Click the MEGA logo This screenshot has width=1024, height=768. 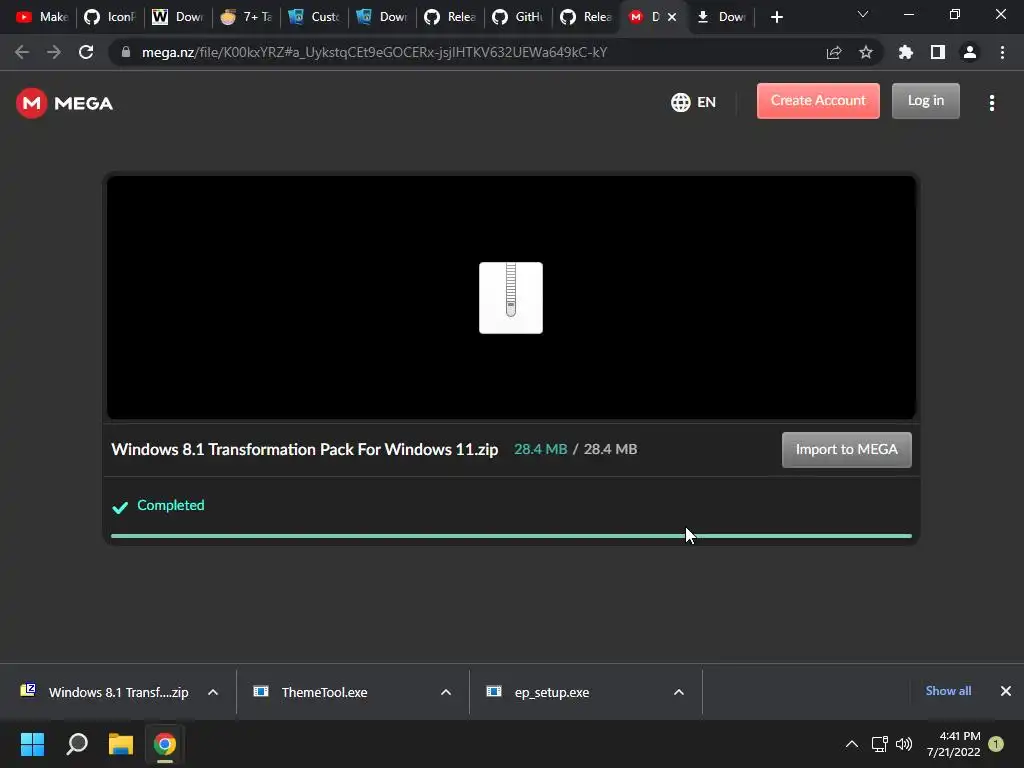(x=64, y=103)
